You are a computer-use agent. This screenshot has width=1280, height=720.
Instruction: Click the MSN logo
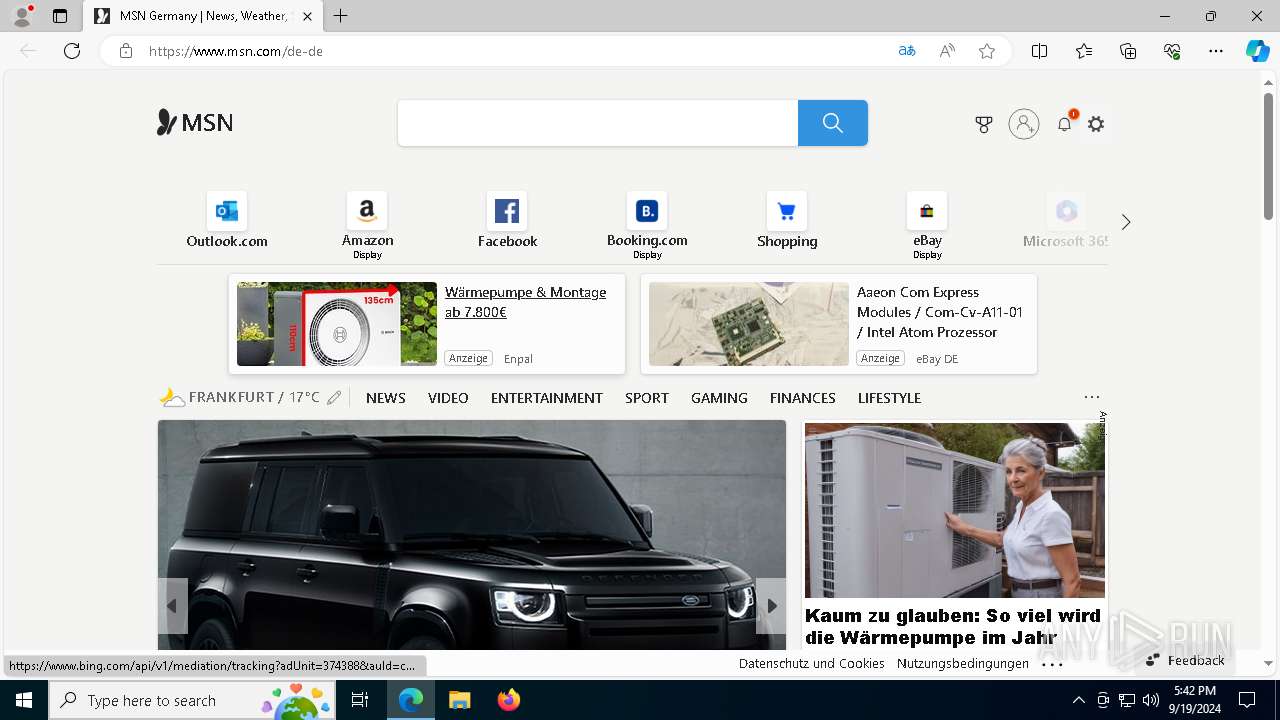coord(195,123)
